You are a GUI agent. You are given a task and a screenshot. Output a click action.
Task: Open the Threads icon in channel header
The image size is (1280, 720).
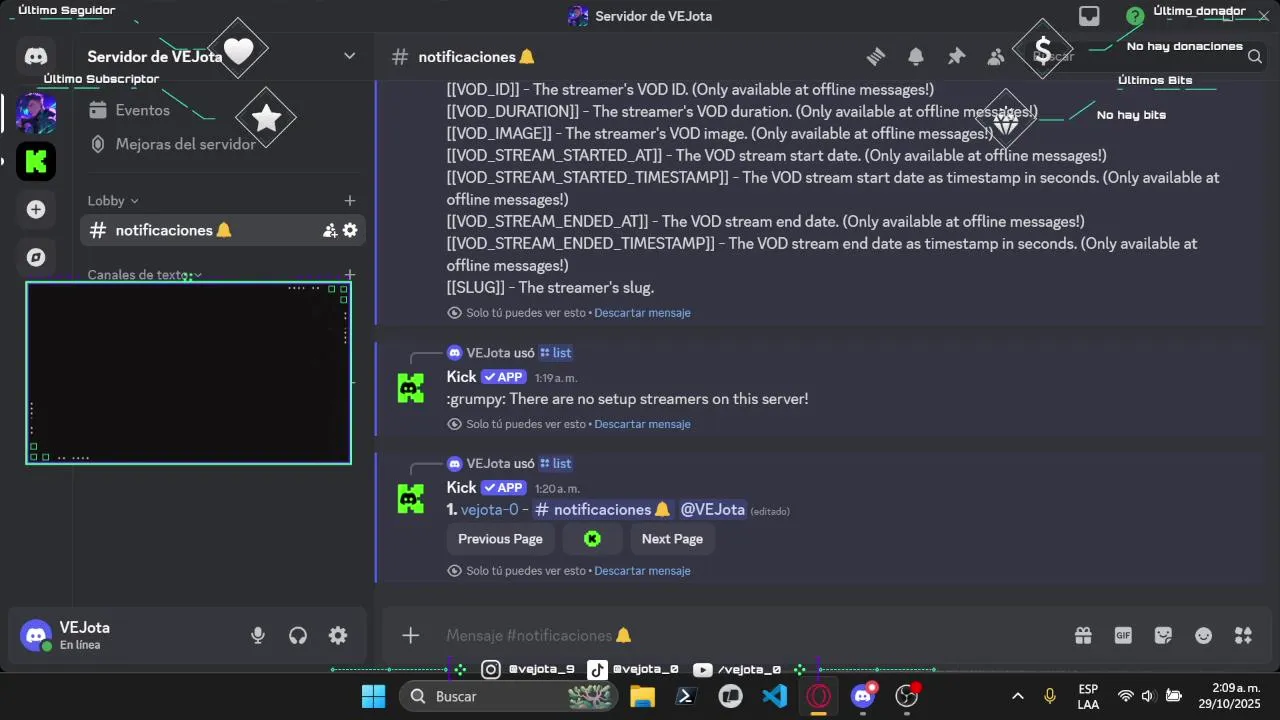tap(876, 56)
